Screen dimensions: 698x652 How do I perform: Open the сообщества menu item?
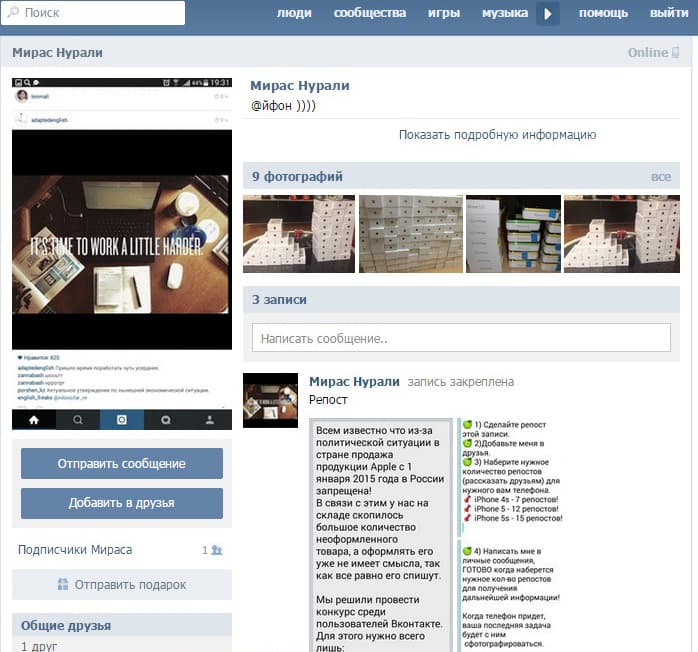tap(370, 13)
